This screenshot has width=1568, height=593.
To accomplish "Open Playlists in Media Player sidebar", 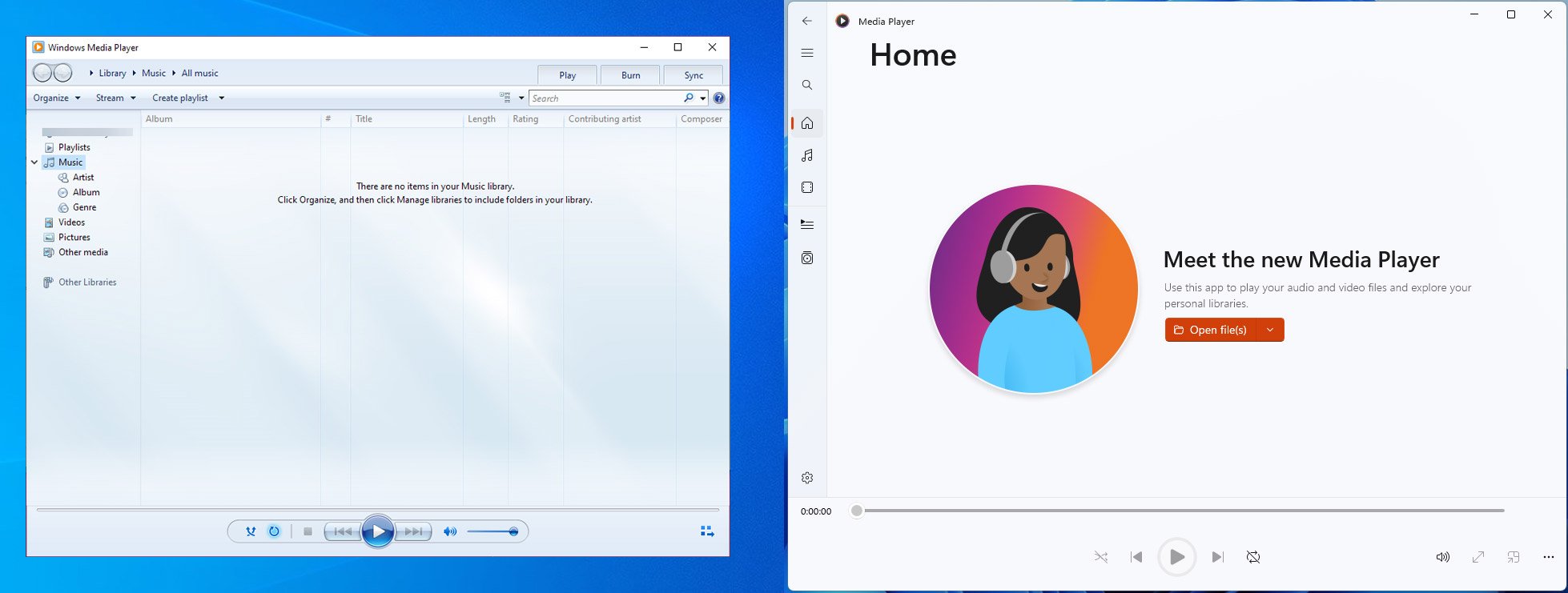I will click(x=807, y=258).
